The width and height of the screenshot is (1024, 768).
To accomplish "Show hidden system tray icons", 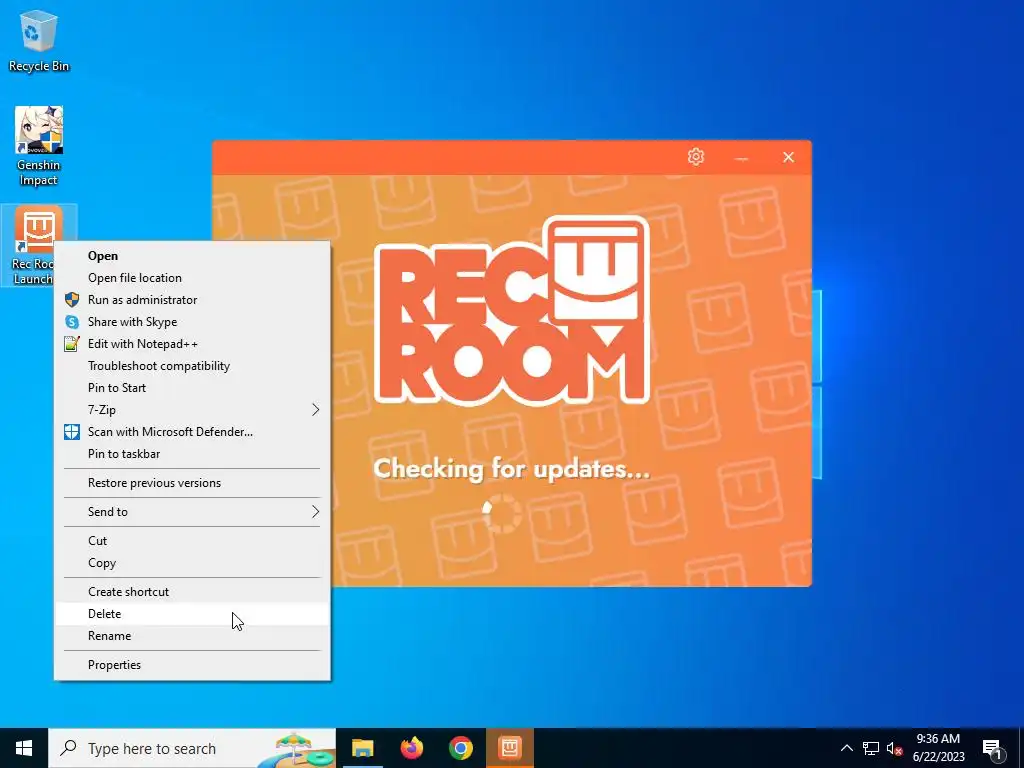I will point(846,748).
